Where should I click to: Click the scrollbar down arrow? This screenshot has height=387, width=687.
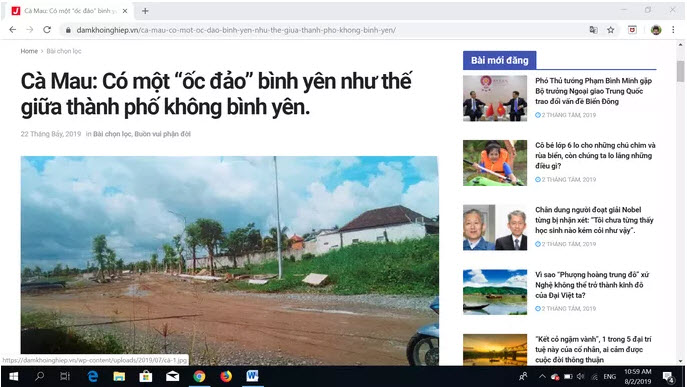pyautogui.click(x=680, y=361)
